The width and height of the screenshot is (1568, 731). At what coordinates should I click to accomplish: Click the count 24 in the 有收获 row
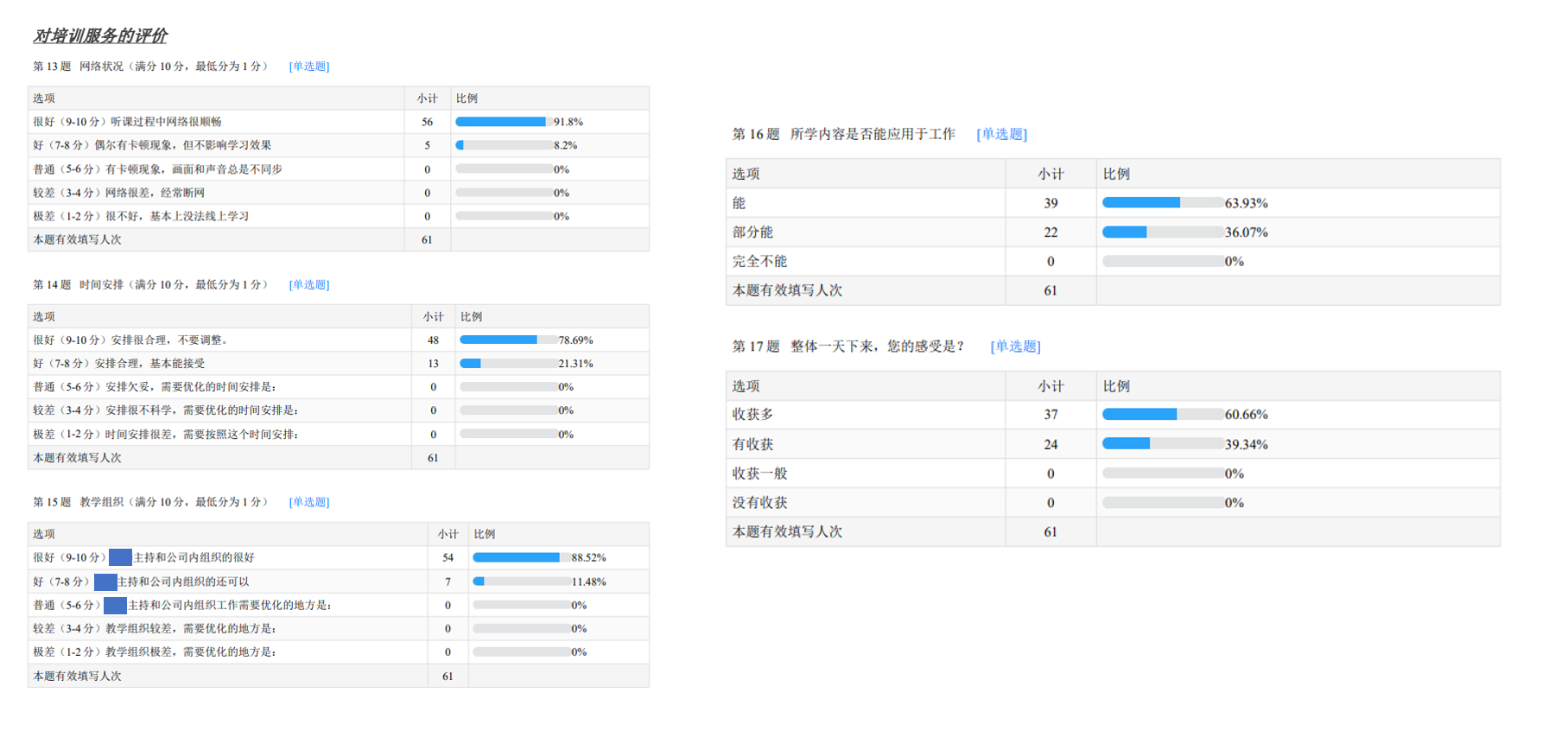1051,444
